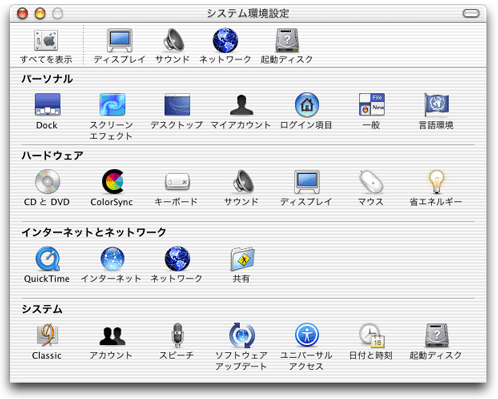
Task: Open QuickTime preferences icon
Action: point(47,259)
